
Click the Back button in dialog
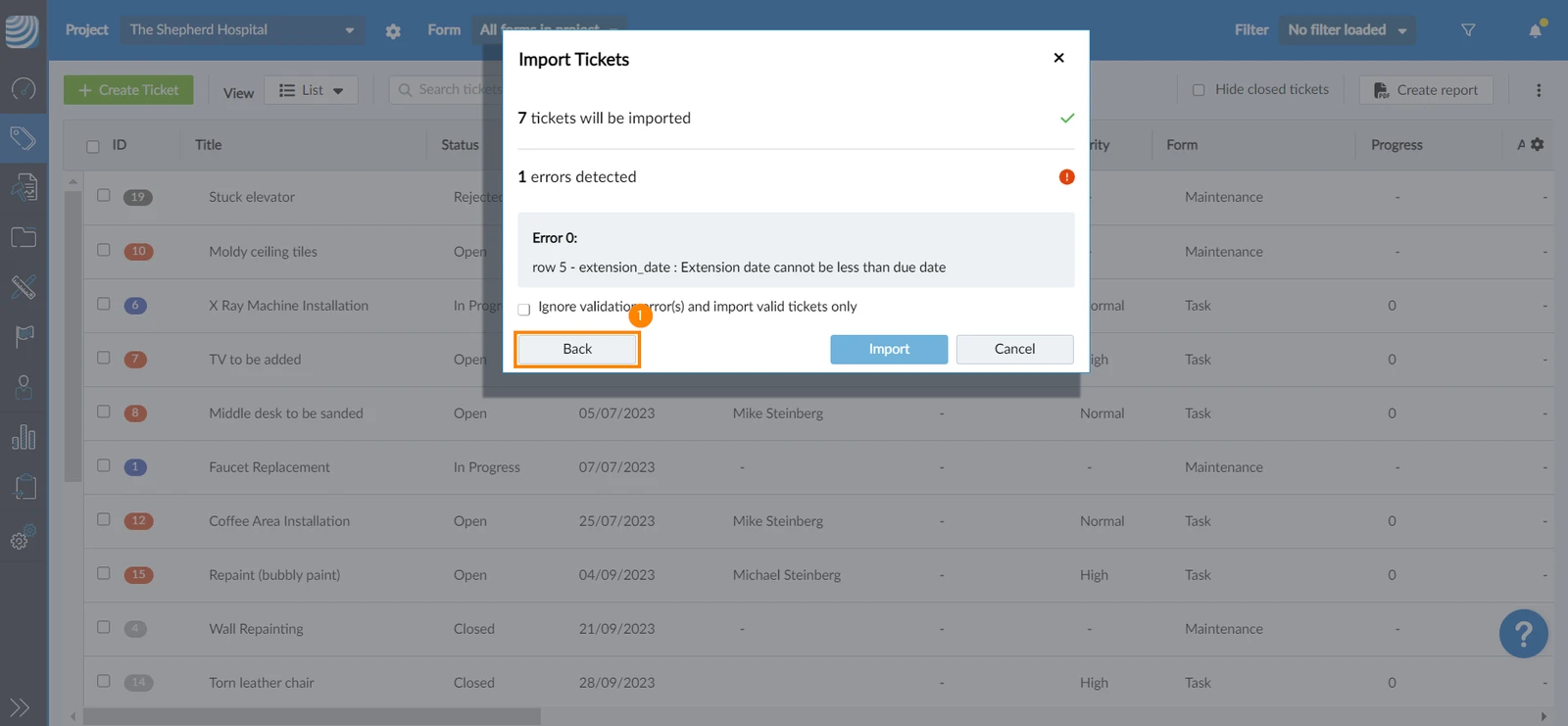point(577,349)
